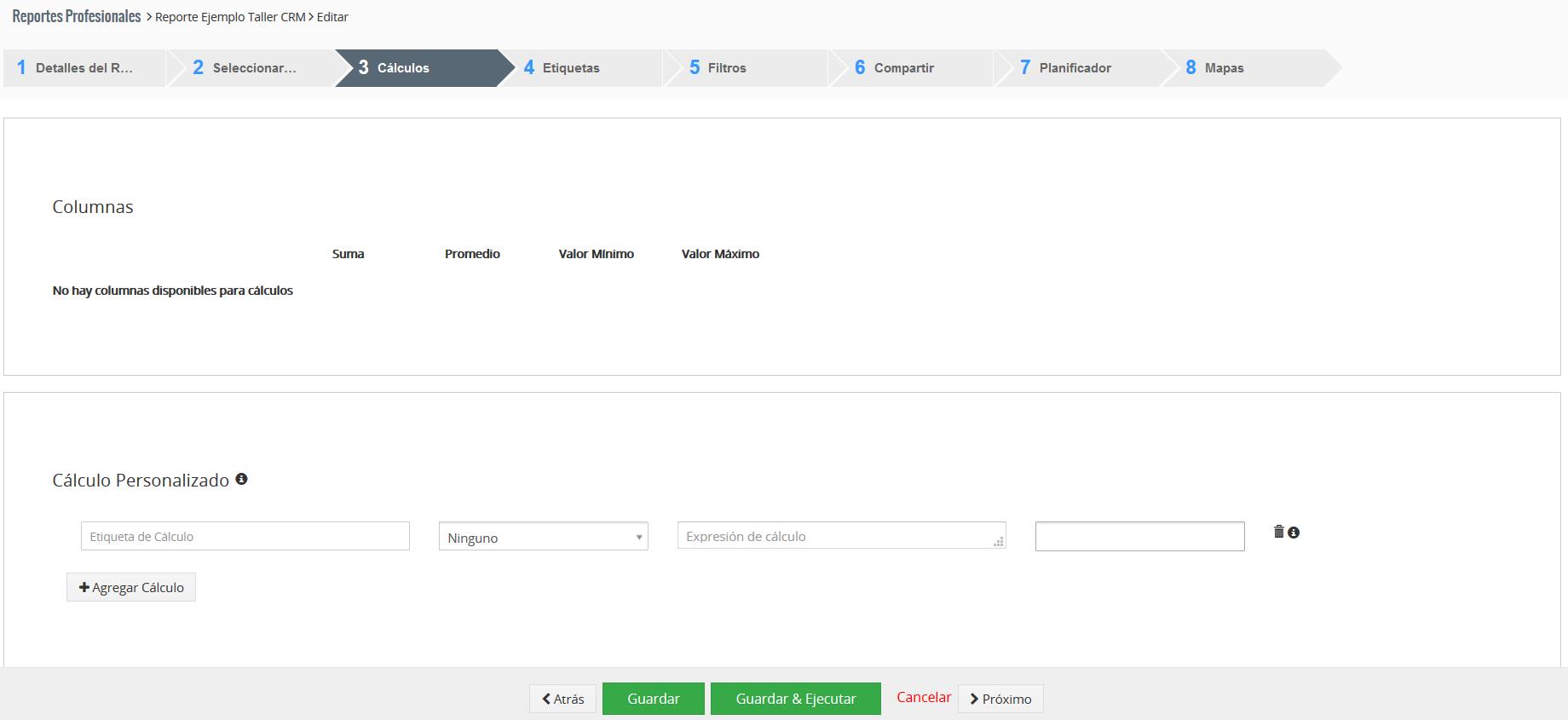Click the red Cancelar link
Viewport: 1568px width, 720px height.
tap(923, 697)
